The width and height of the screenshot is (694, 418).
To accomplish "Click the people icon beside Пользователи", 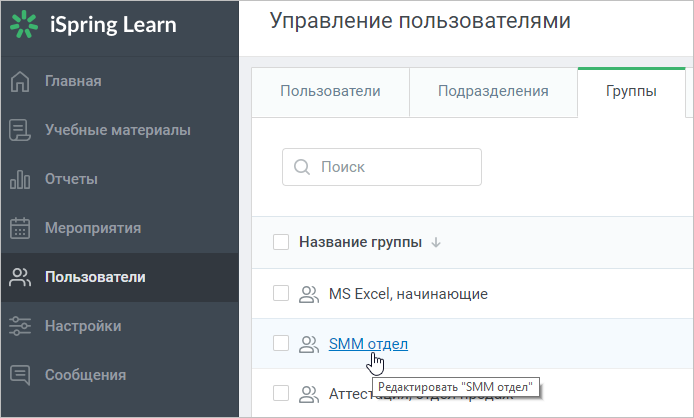I will 20,277.
